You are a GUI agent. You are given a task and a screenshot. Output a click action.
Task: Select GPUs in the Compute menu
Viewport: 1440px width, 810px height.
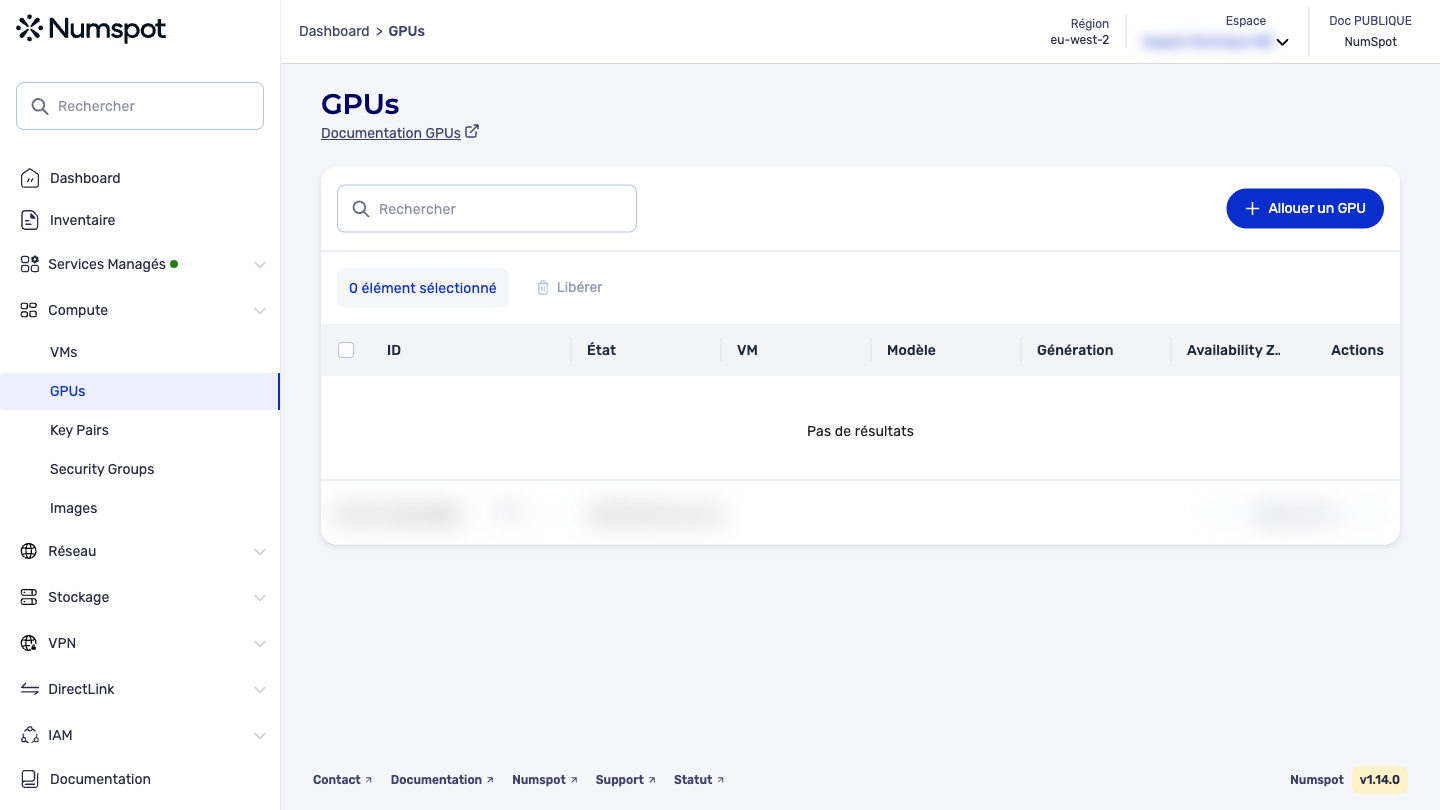140,391
